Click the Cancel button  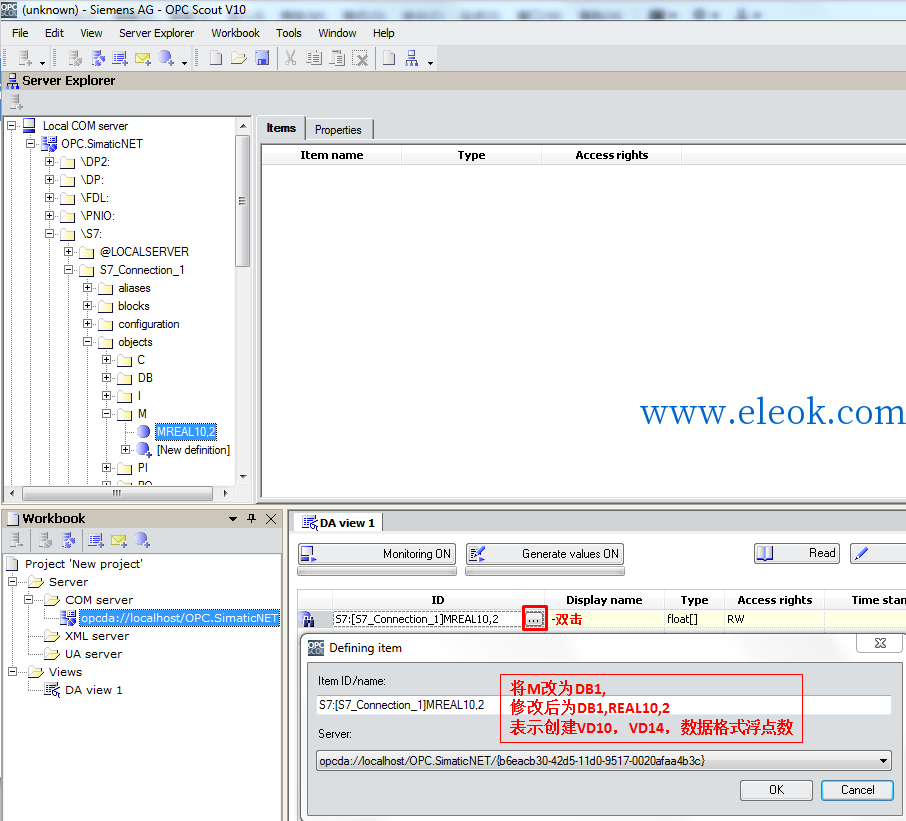click(x=857, y=790)
